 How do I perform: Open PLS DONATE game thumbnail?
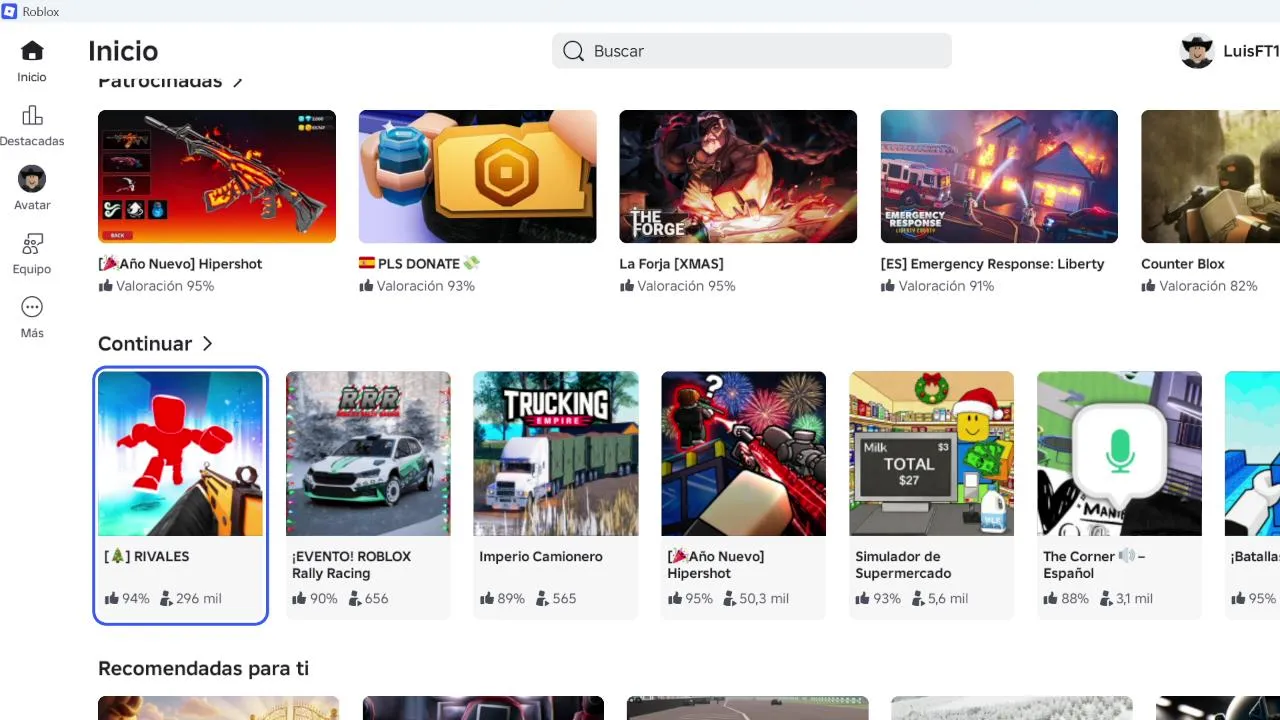tap(478, 176)
